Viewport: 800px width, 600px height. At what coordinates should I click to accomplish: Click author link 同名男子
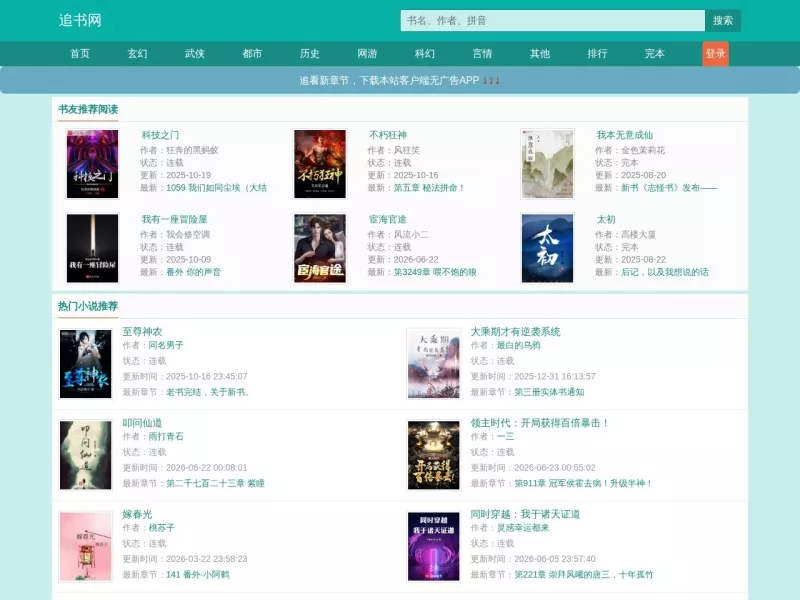click(x=166, y=345)
